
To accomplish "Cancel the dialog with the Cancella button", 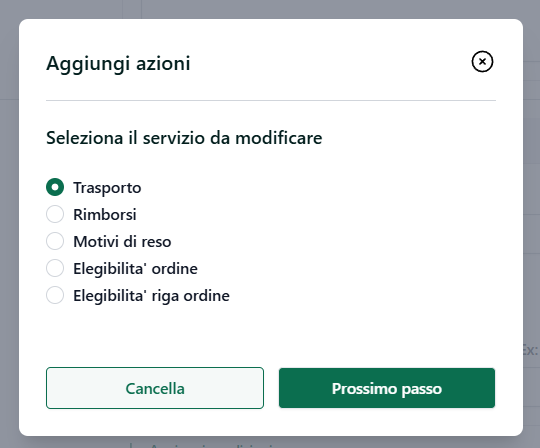I will point(155,388).
